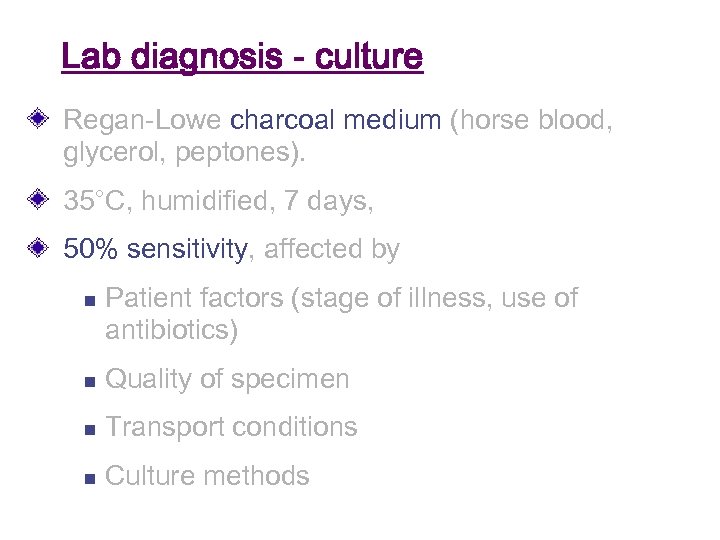The height and width of the screenshot is (540, 720).
Task: Click the square bullet beside Patient factors
Action: tap(87, 299)
